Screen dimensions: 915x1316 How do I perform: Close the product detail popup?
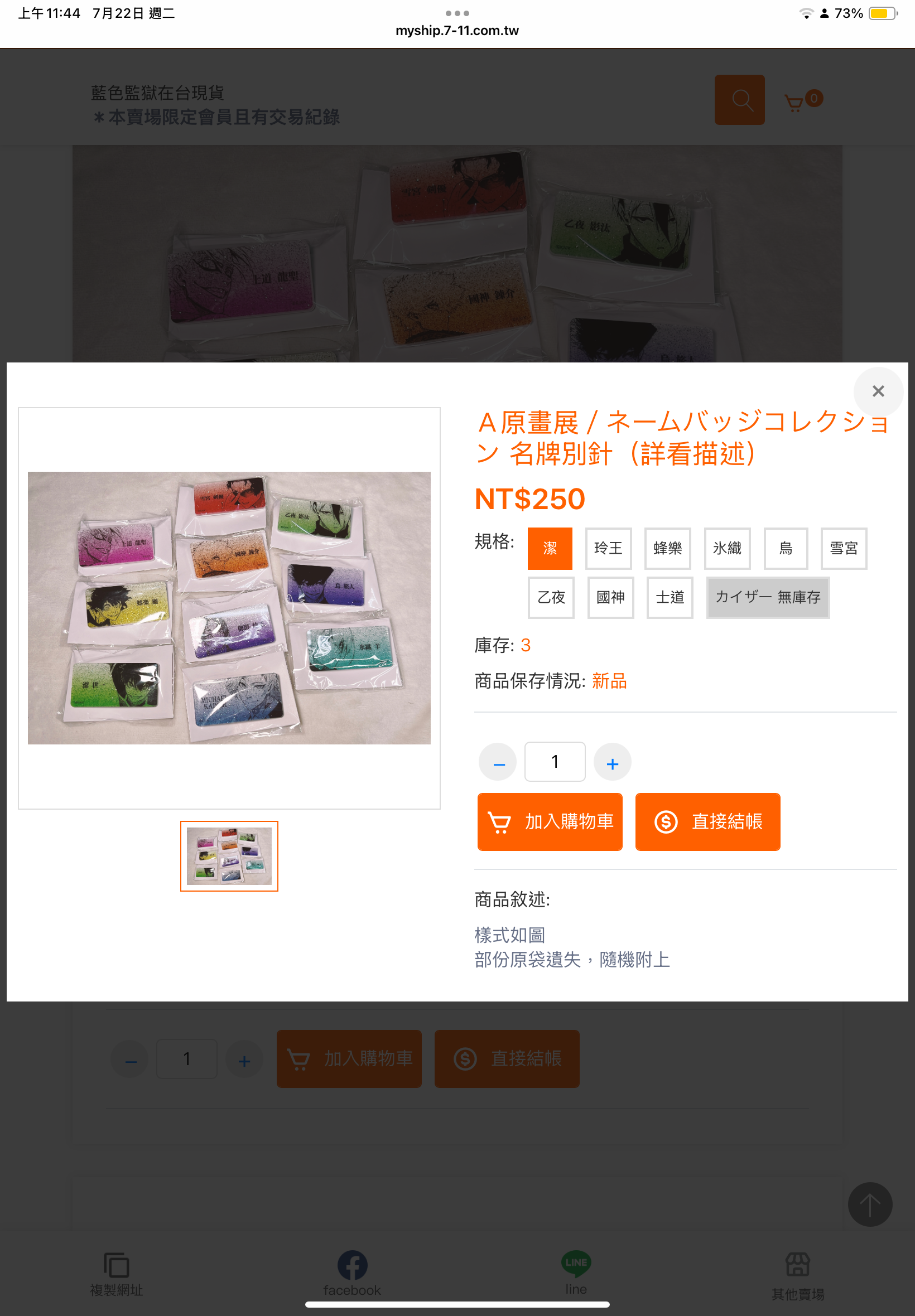point(878,391)
